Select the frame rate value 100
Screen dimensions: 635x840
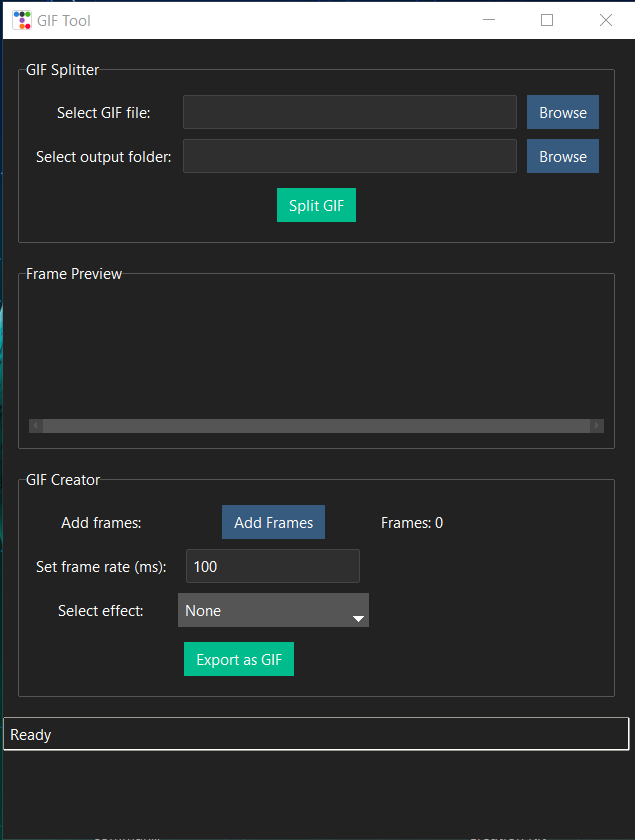(x=272, y=566)
